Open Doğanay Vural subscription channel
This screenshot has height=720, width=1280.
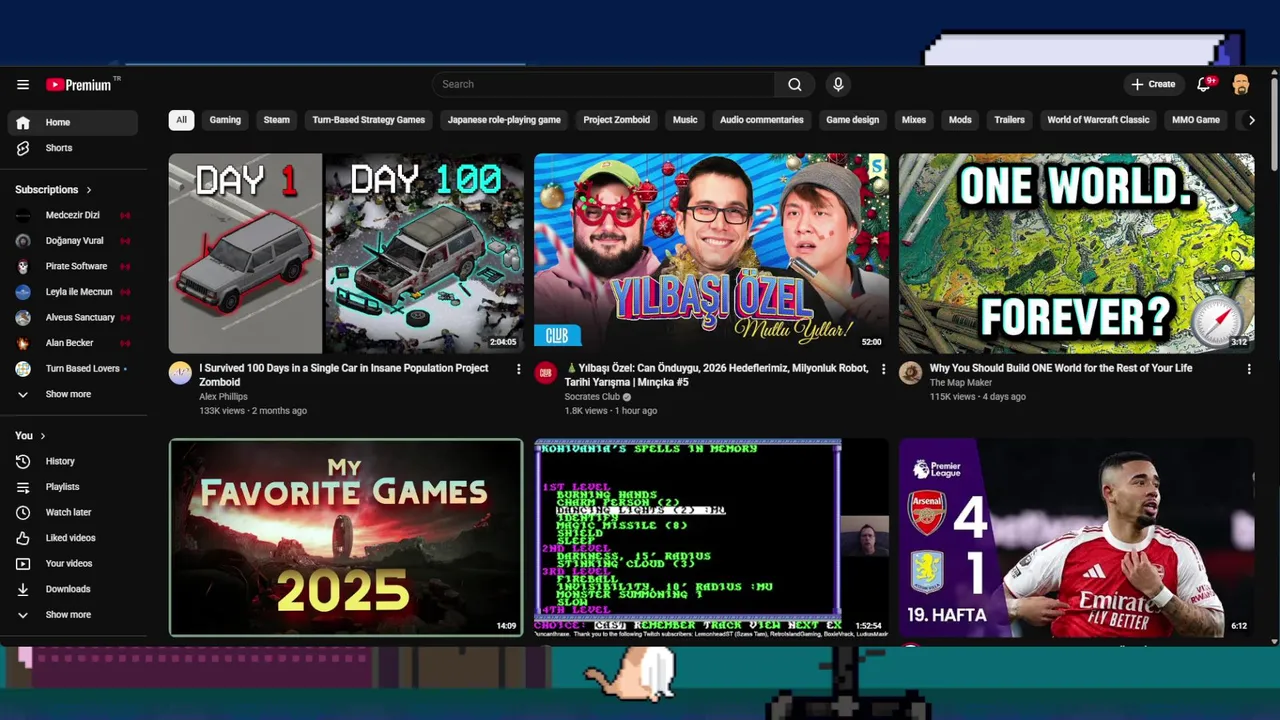pos(72,241)
